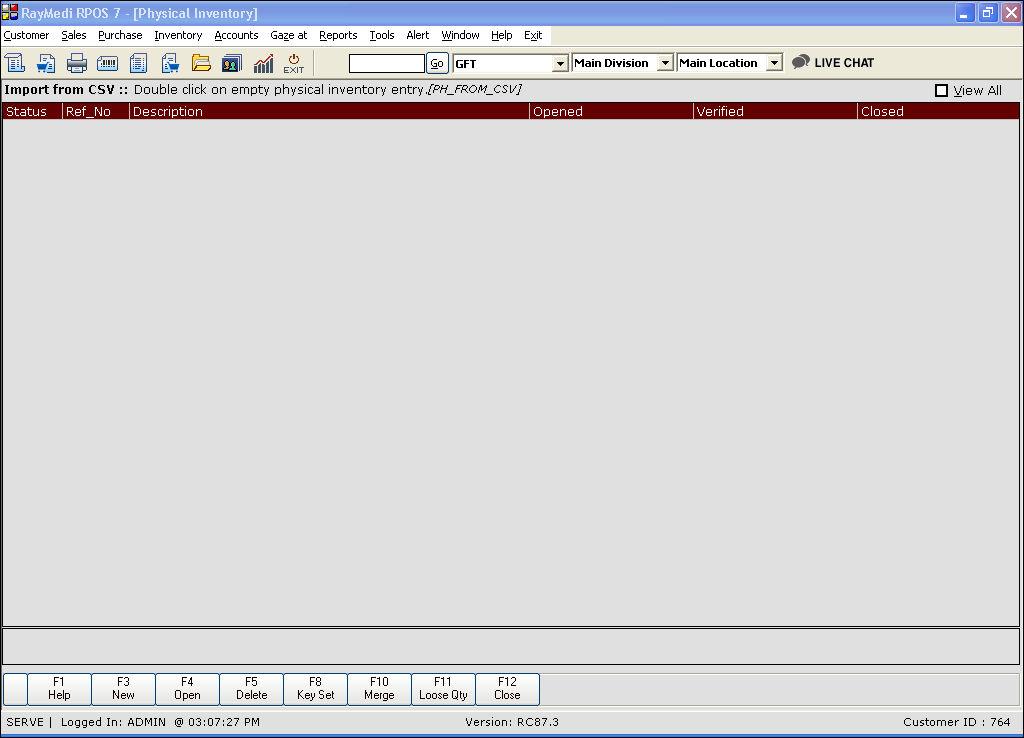This screenshot has height=738, width=1024.
Task: Click the F5 Delete button
Action: click(251, 689)
